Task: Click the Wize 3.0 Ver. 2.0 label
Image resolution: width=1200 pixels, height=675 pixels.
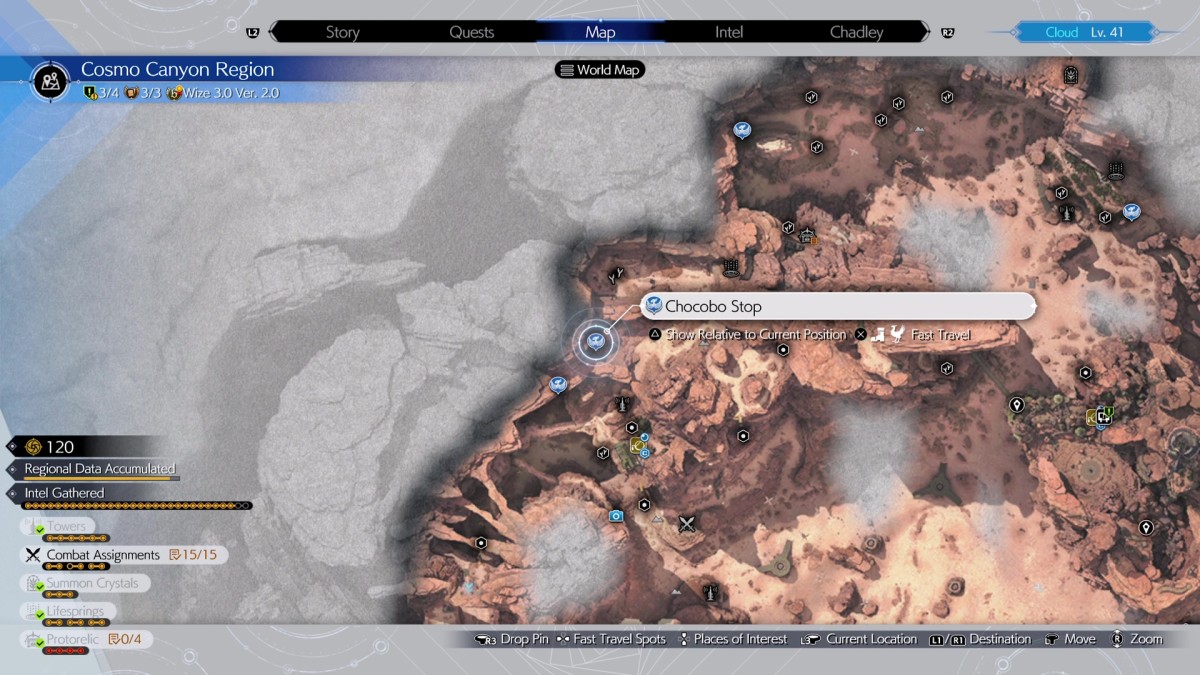Action: [222, 93]
